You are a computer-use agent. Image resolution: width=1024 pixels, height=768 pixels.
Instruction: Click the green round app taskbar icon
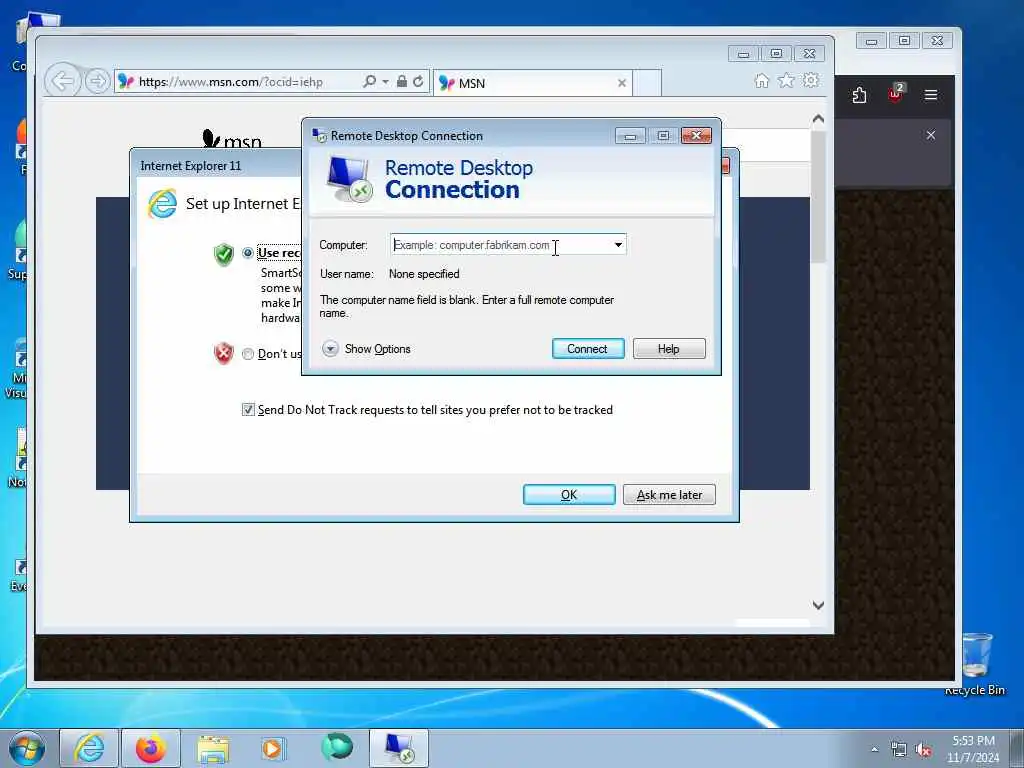click(337, 746)
